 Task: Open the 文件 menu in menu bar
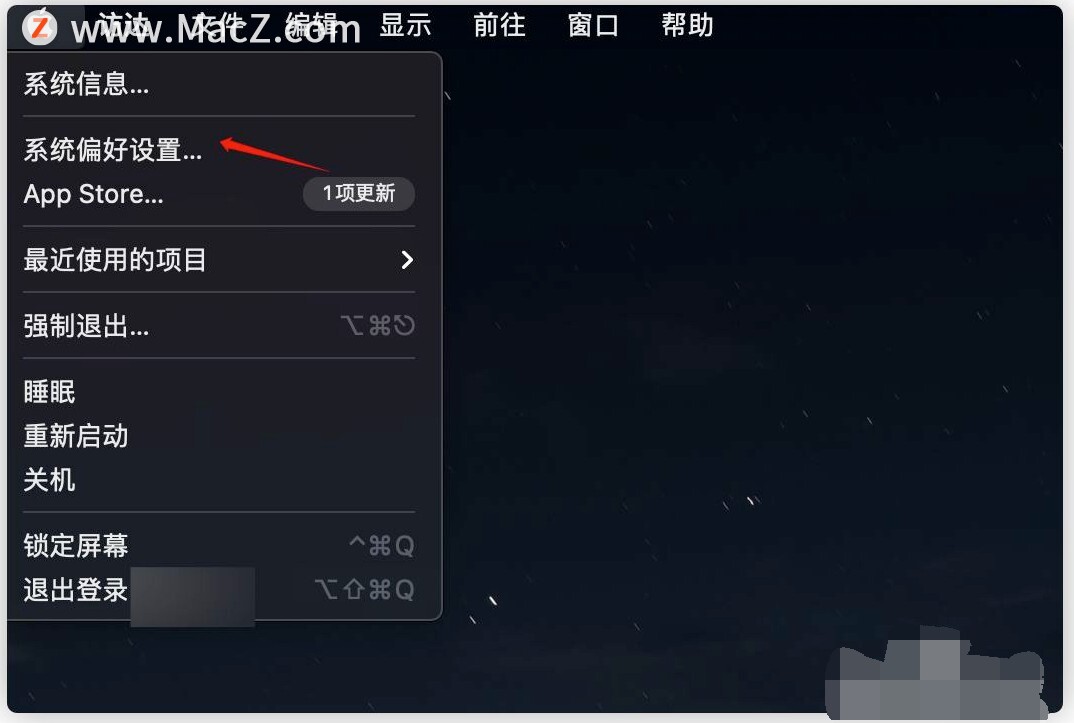click(218, 26)
